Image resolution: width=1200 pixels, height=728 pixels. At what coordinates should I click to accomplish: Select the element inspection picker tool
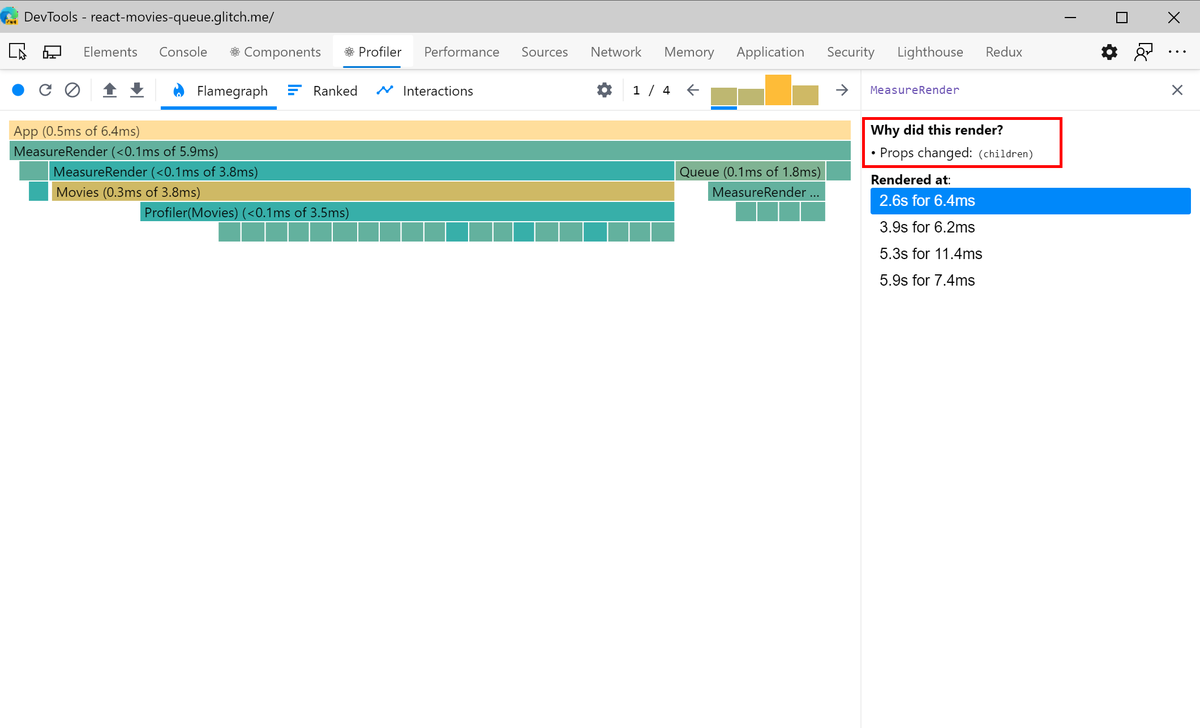pyautogui.click(x=17, y=51)
